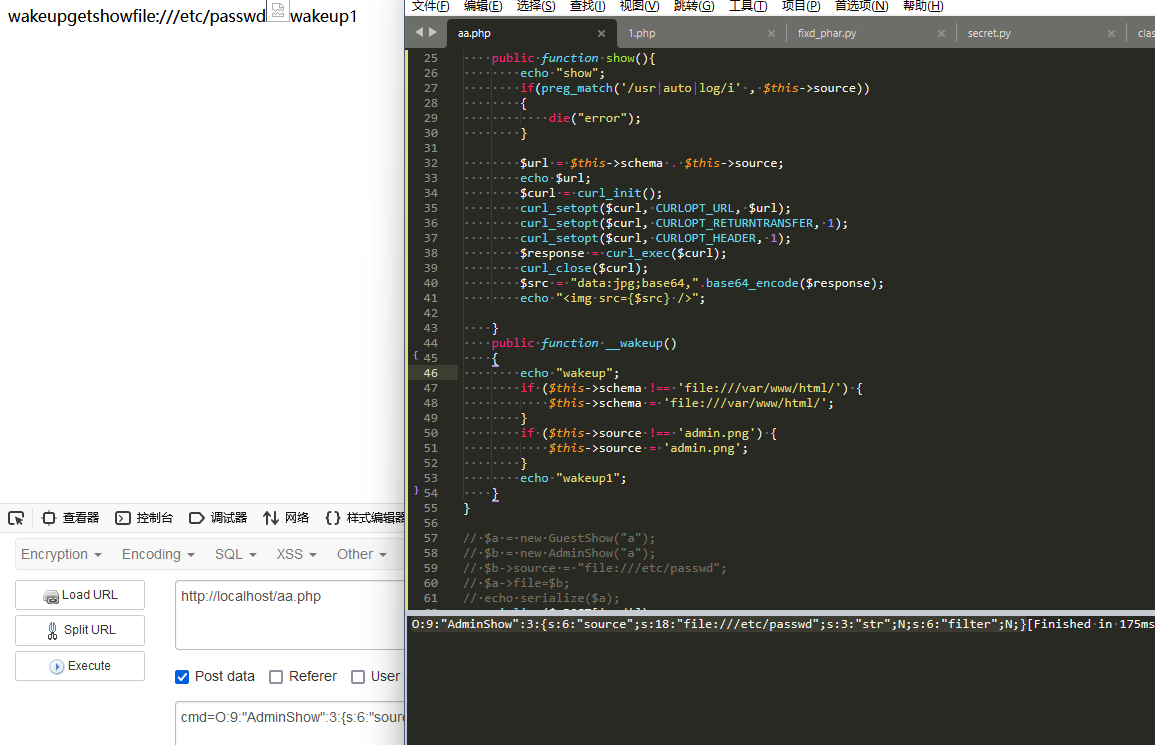Click the Load URL button
Image resolution: width=1155 pixels, height=745 pixels.
(x=80, y=595)
